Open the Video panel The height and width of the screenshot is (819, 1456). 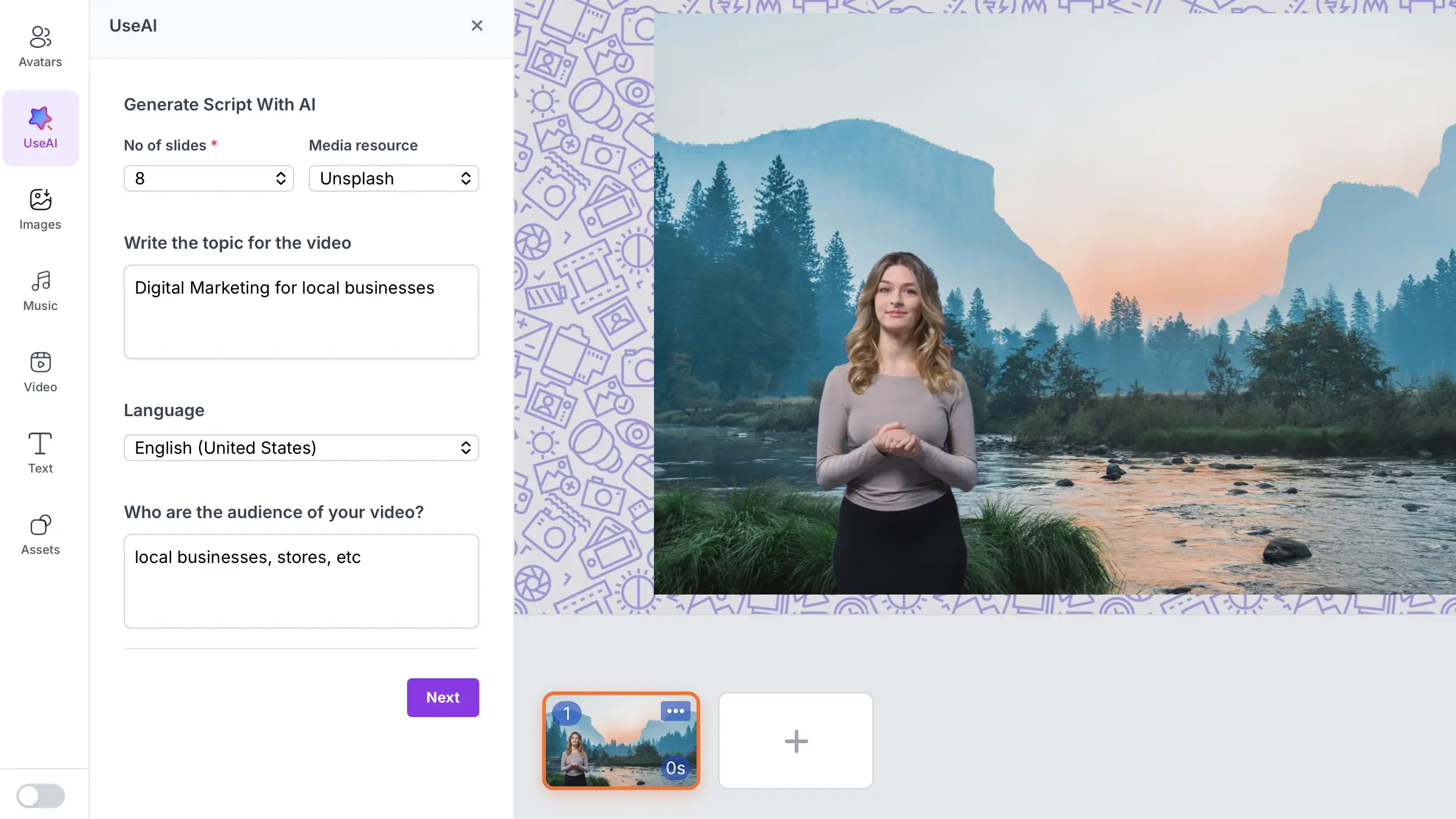(40, 371)
